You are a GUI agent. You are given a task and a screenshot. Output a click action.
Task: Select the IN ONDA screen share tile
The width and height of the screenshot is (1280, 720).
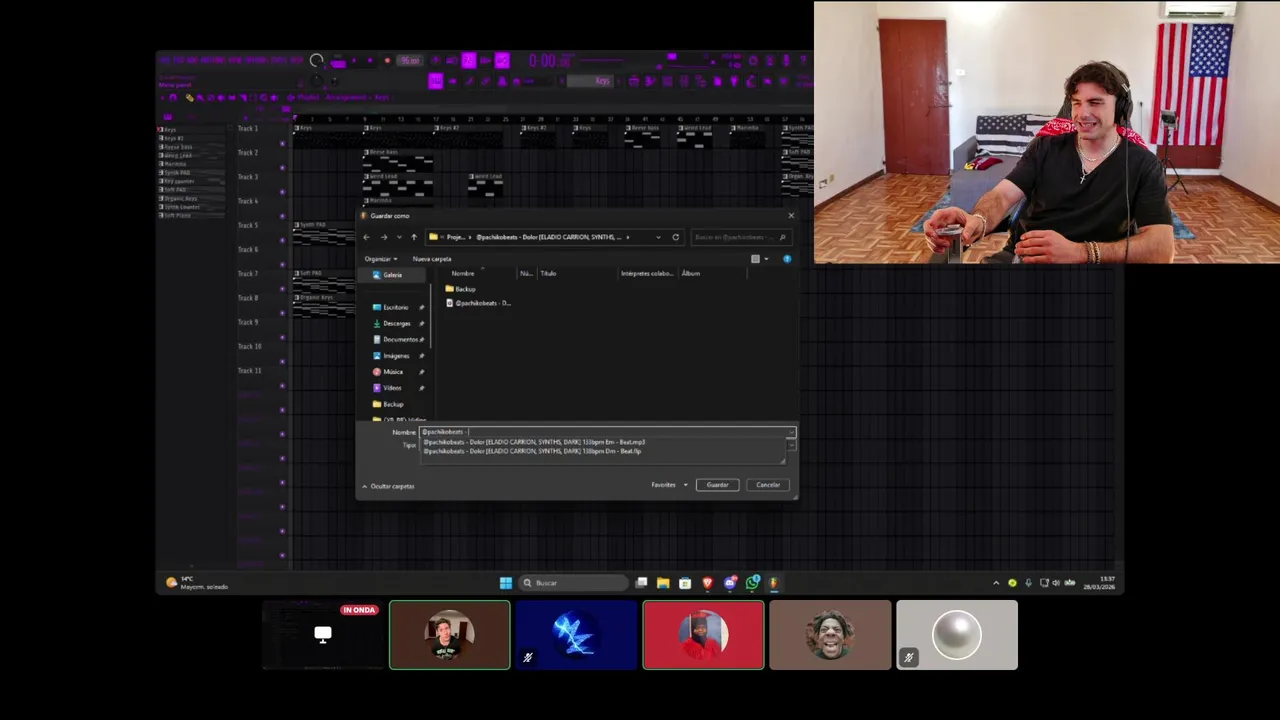click(x=323, y=635)
